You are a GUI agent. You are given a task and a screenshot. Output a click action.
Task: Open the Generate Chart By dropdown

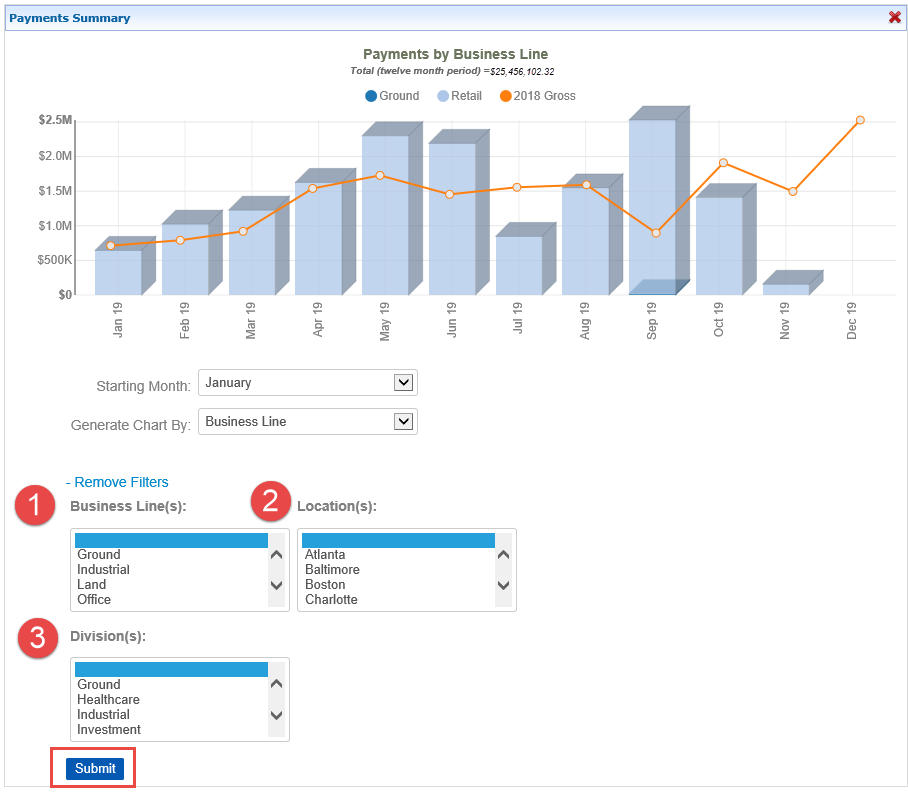point(307,422)
